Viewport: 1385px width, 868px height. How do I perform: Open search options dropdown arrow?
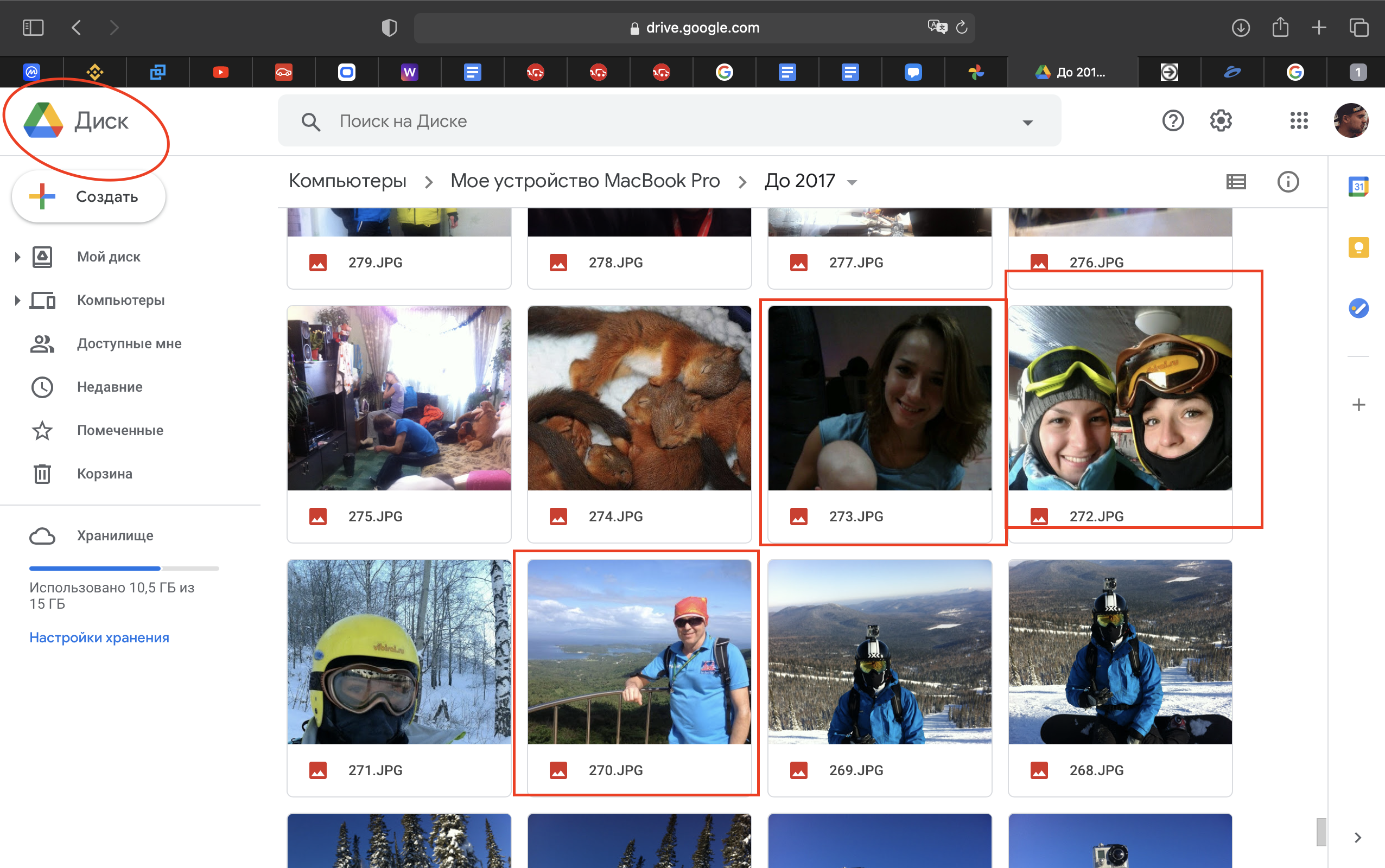[x=1027, y=122]
